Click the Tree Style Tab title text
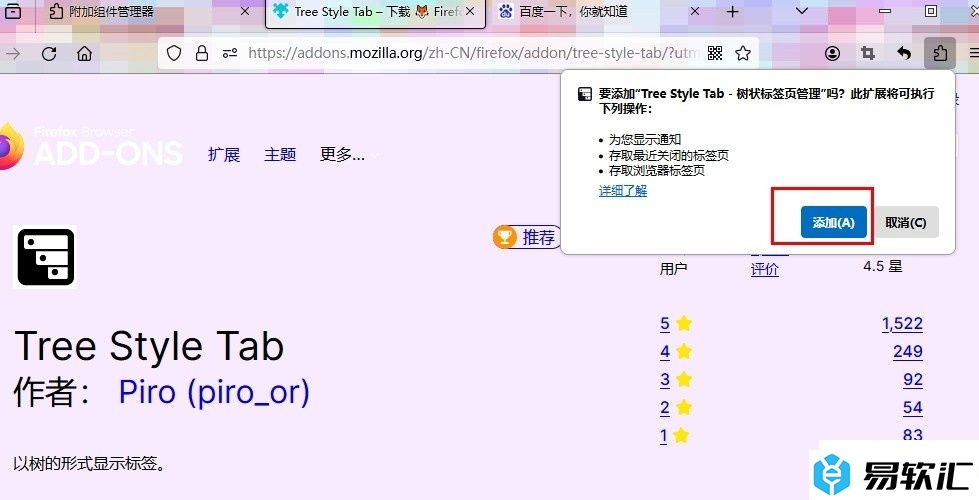 tap(149, 346)
